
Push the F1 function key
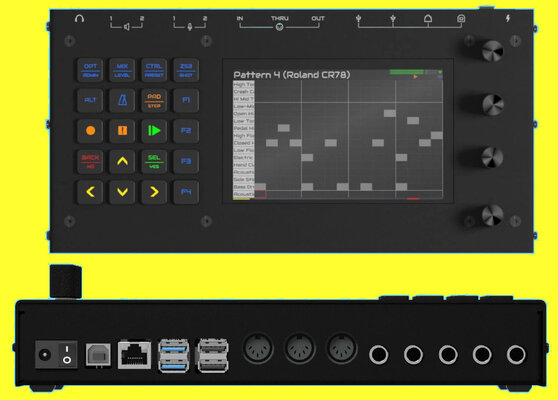coord(186,100)
